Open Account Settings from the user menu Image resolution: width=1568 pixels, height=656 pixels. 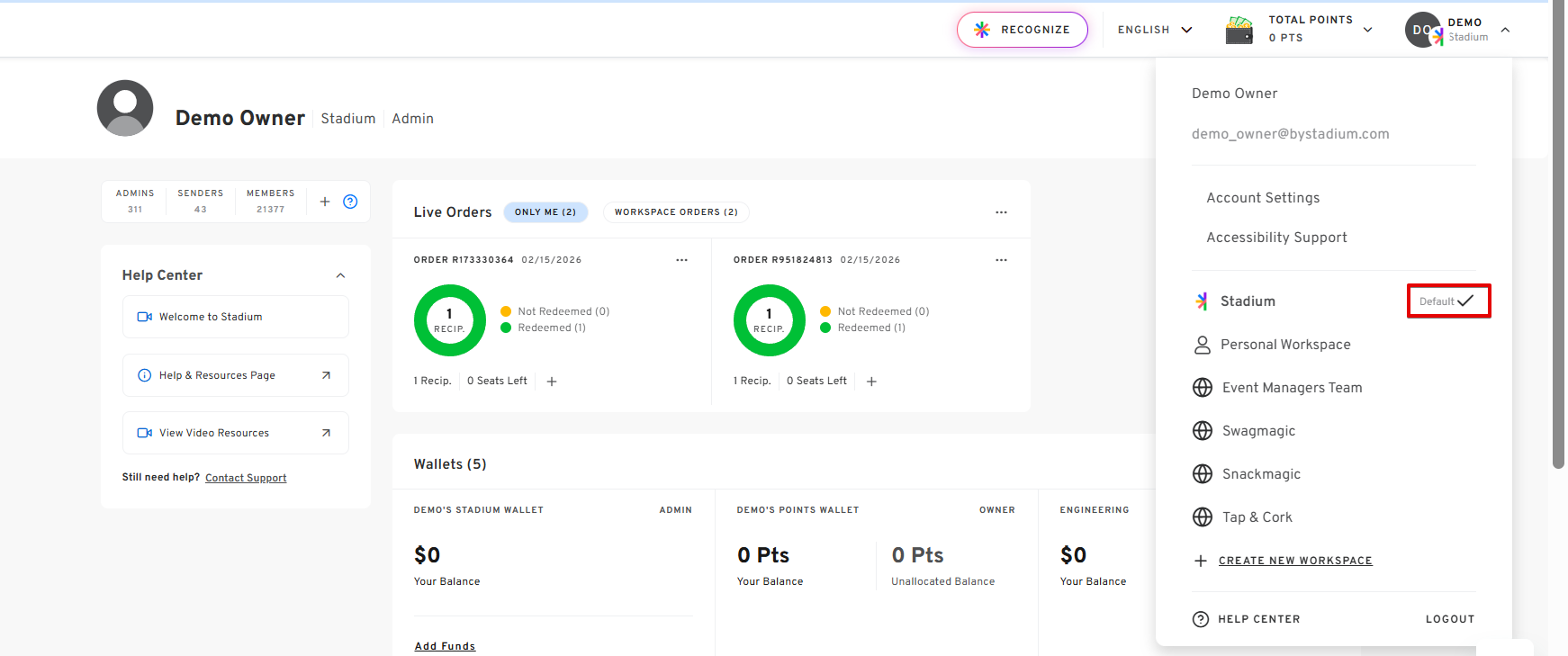1263,198
